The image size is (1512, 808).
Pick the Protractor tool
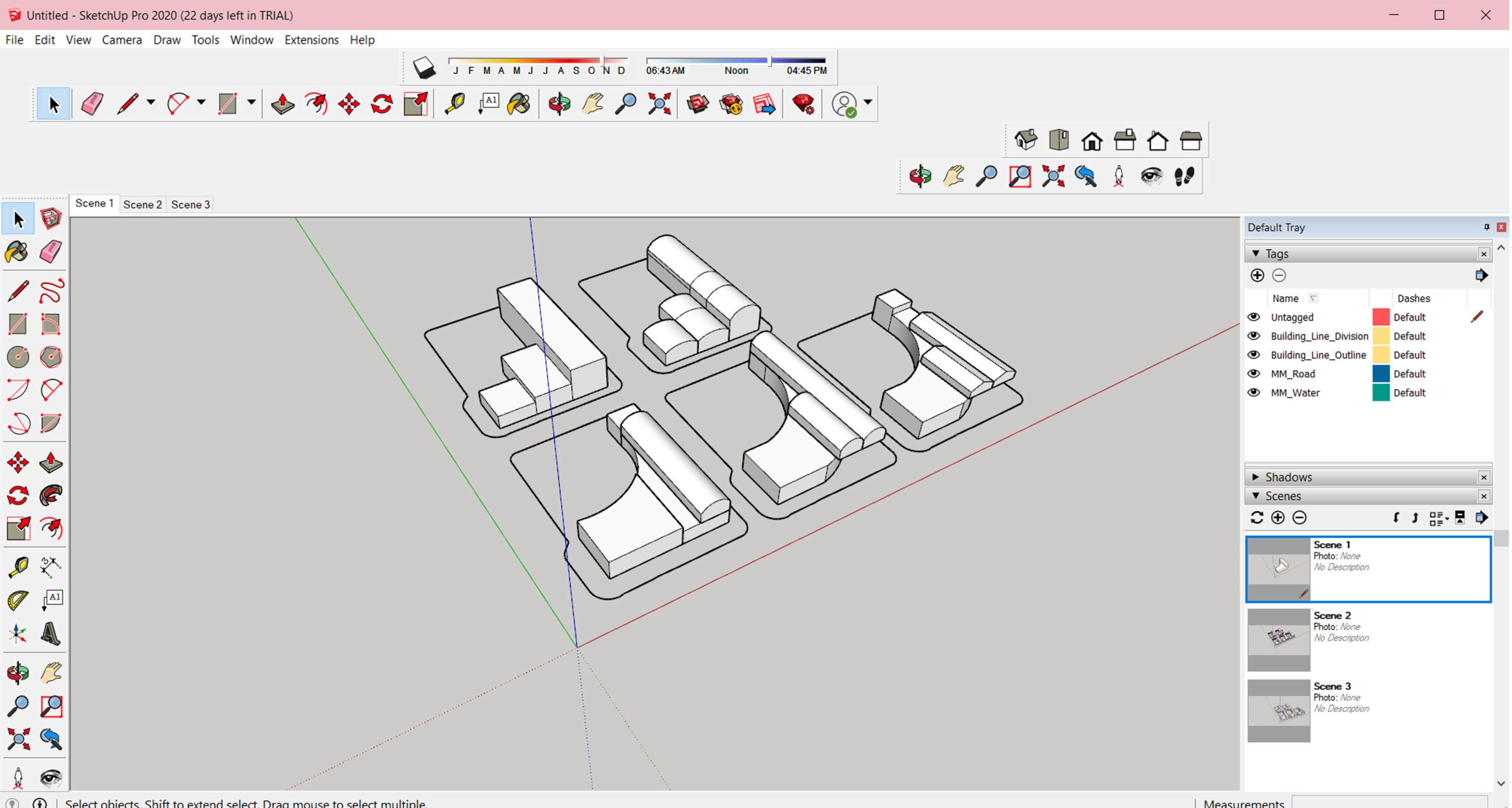(18, 600)
